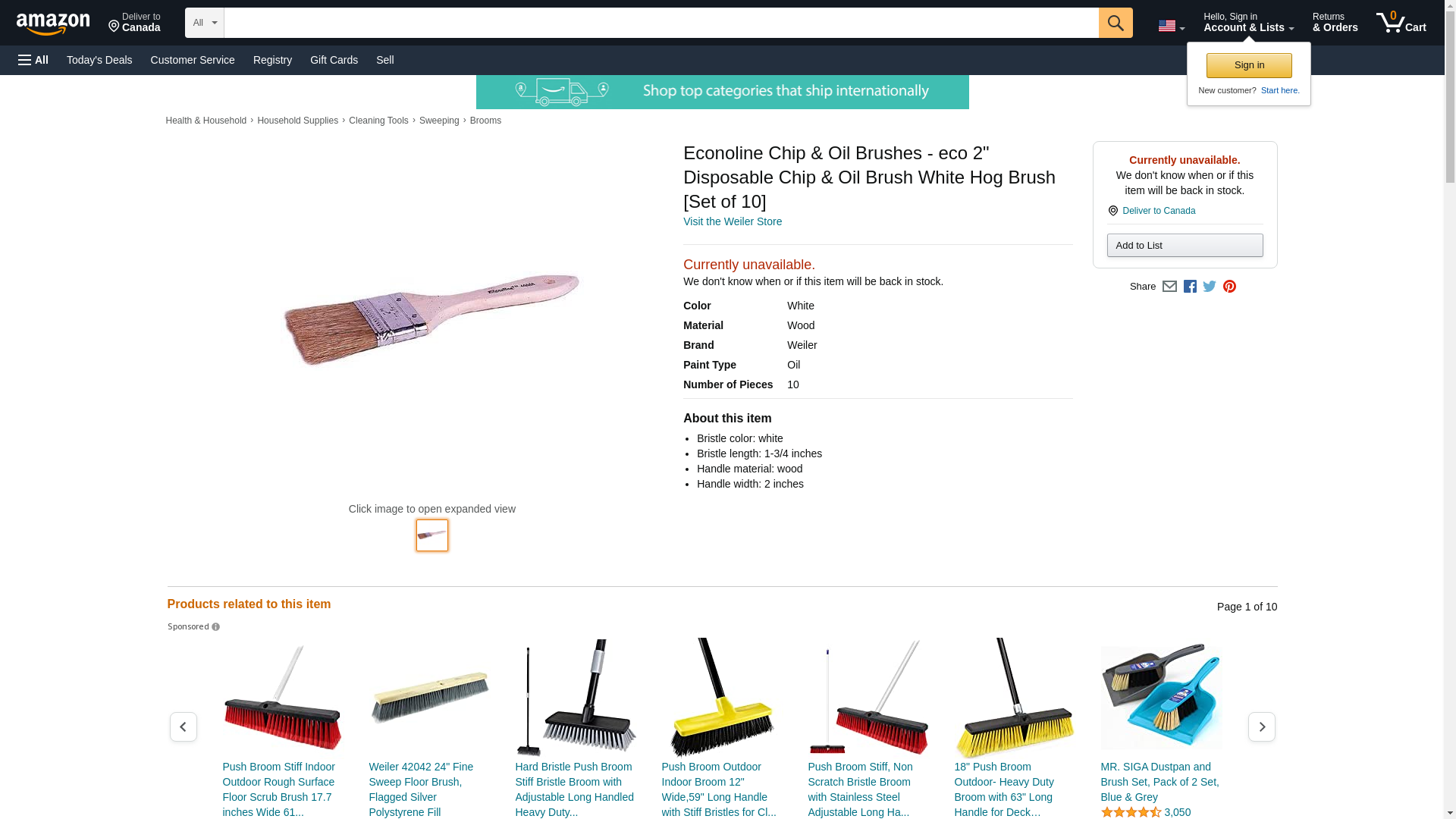Click the search magnifier button
Image resolution: width=1456 pixels, height=819 pixels.
(x=1116, y=23)
